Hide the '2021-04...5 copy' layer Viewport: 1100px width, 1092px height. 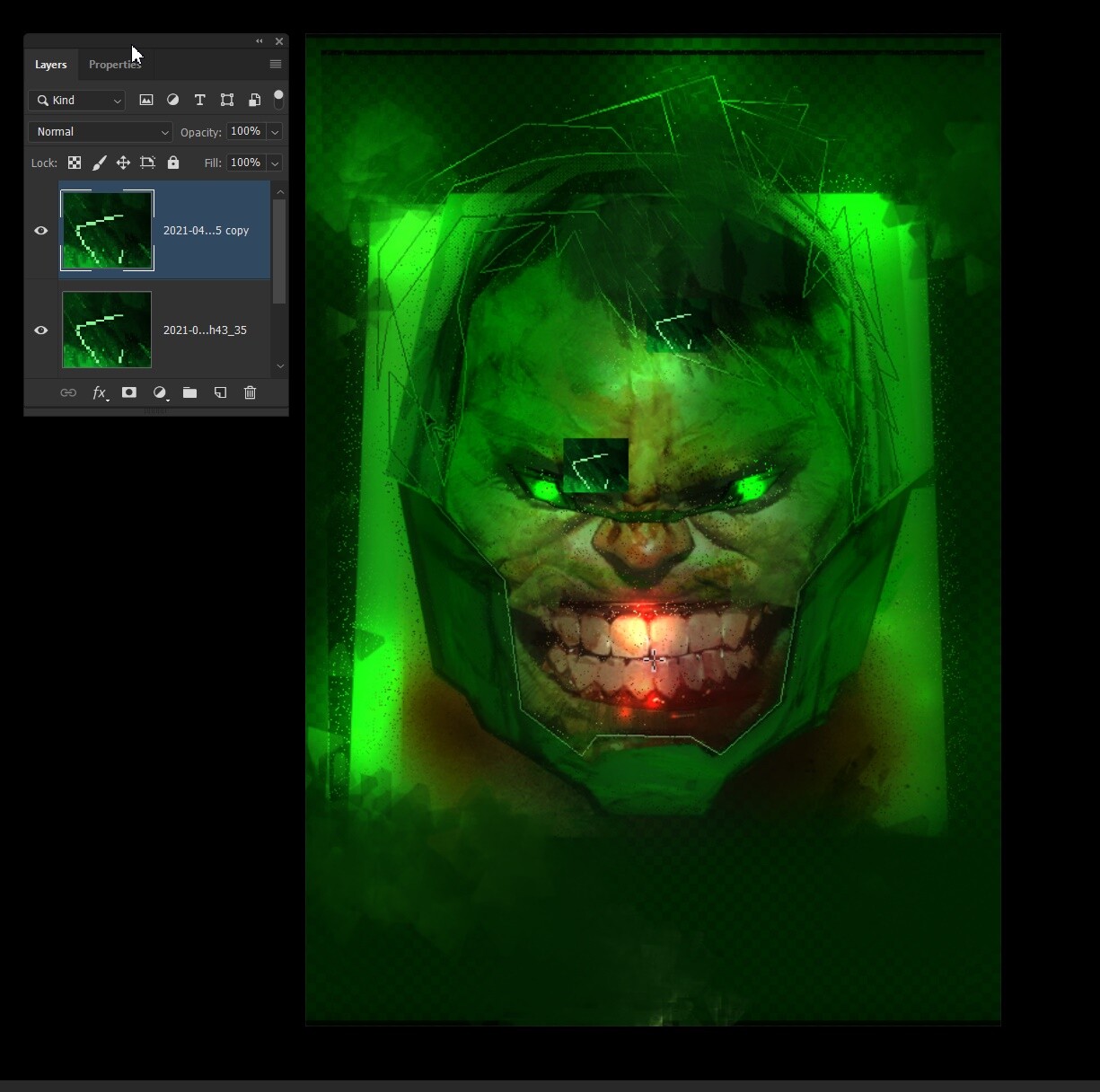coord(41,231)
